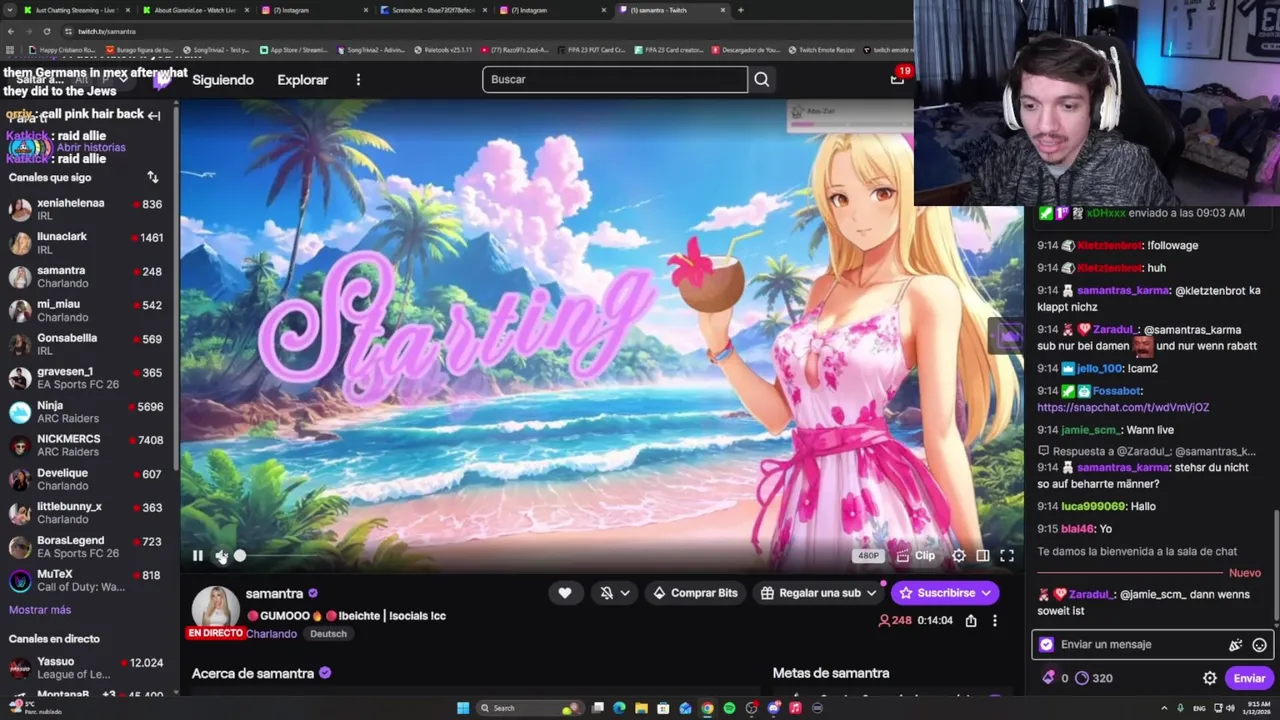Mute the stream volume speaker icon

221,556
